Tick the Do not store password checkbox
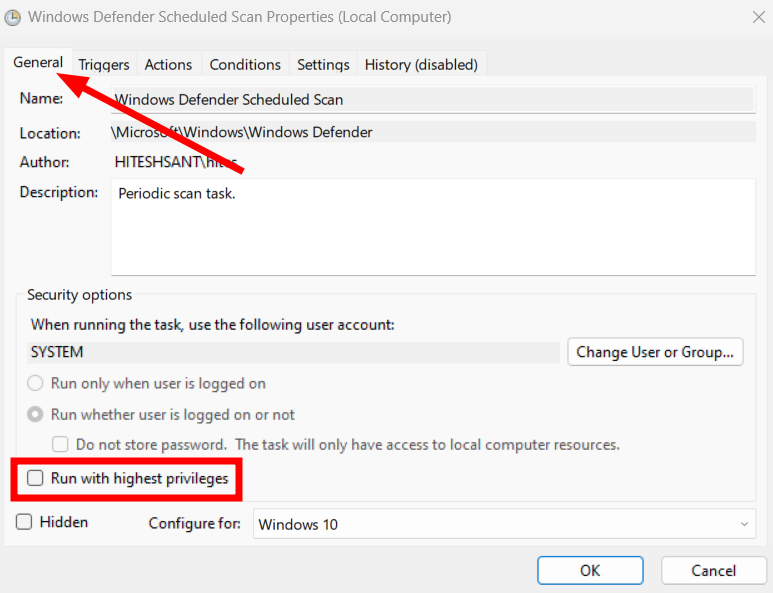Screen dimensions: 773x593 tap(60, 445)
